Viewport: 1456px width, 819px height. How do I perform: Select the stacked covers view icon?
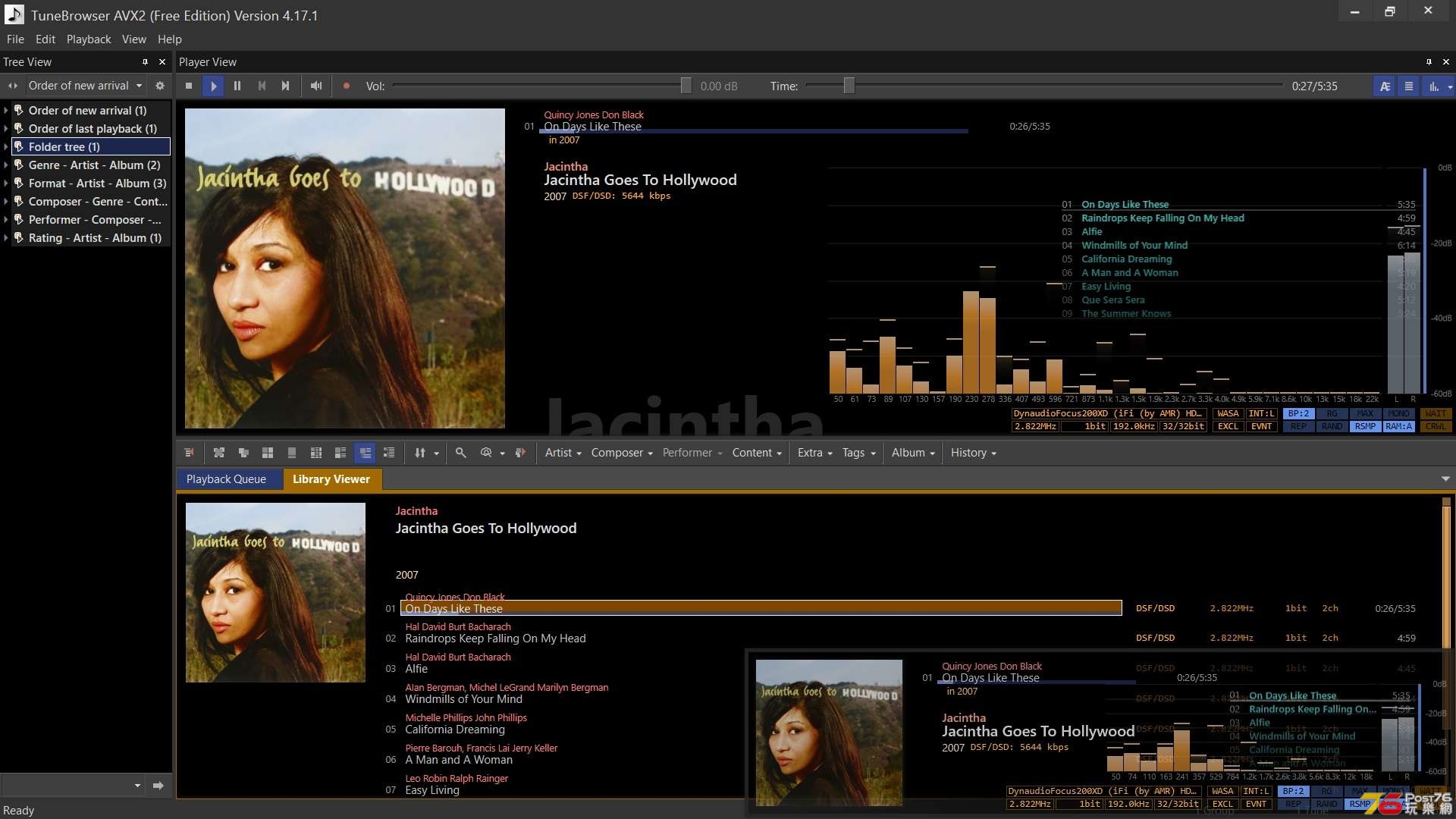coord(243,453)
